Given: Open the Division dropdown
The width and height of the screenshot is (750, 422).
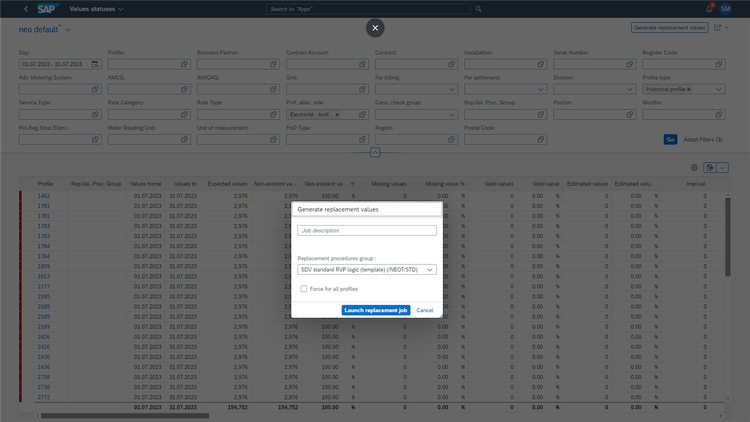Looking at the screenshot, I should [x=629, y=89].
